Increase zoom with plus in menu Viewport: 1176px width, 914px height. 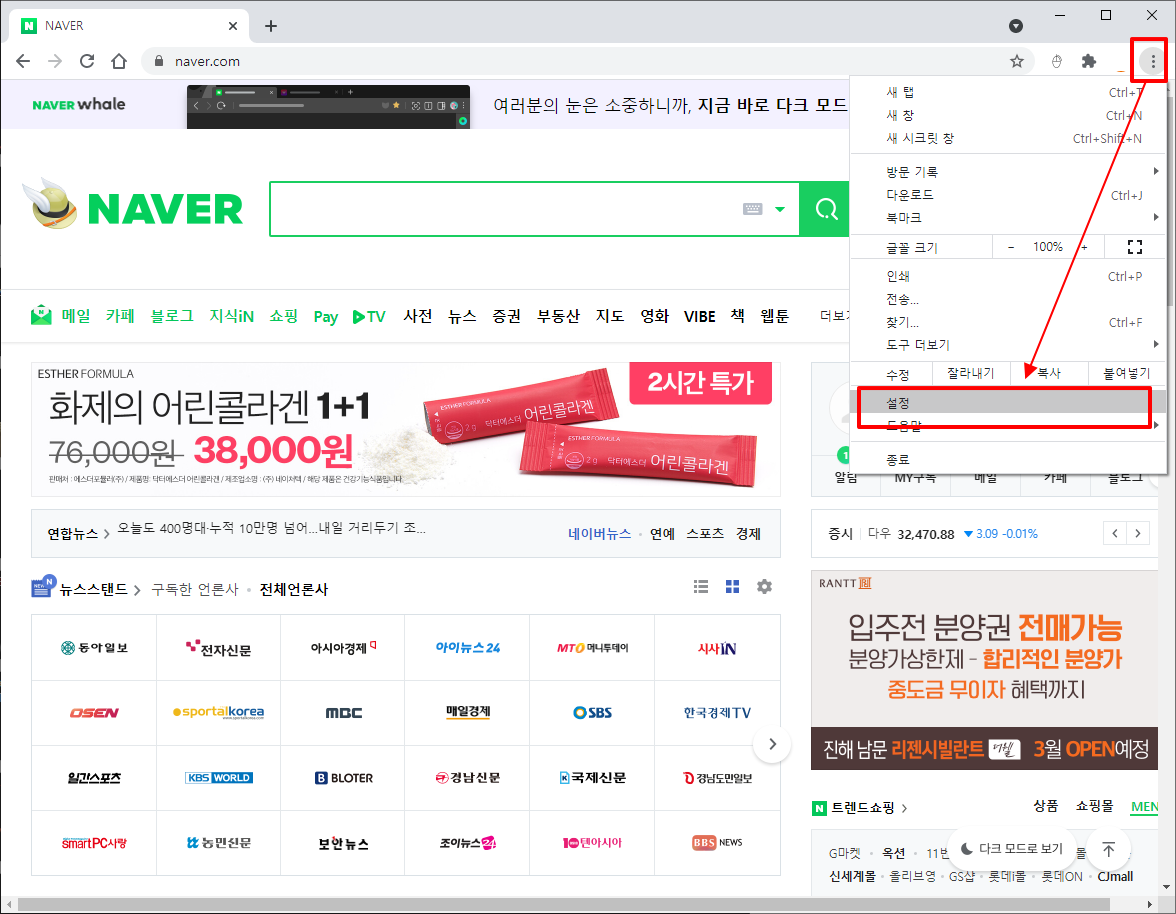(x=1084, y=247)
